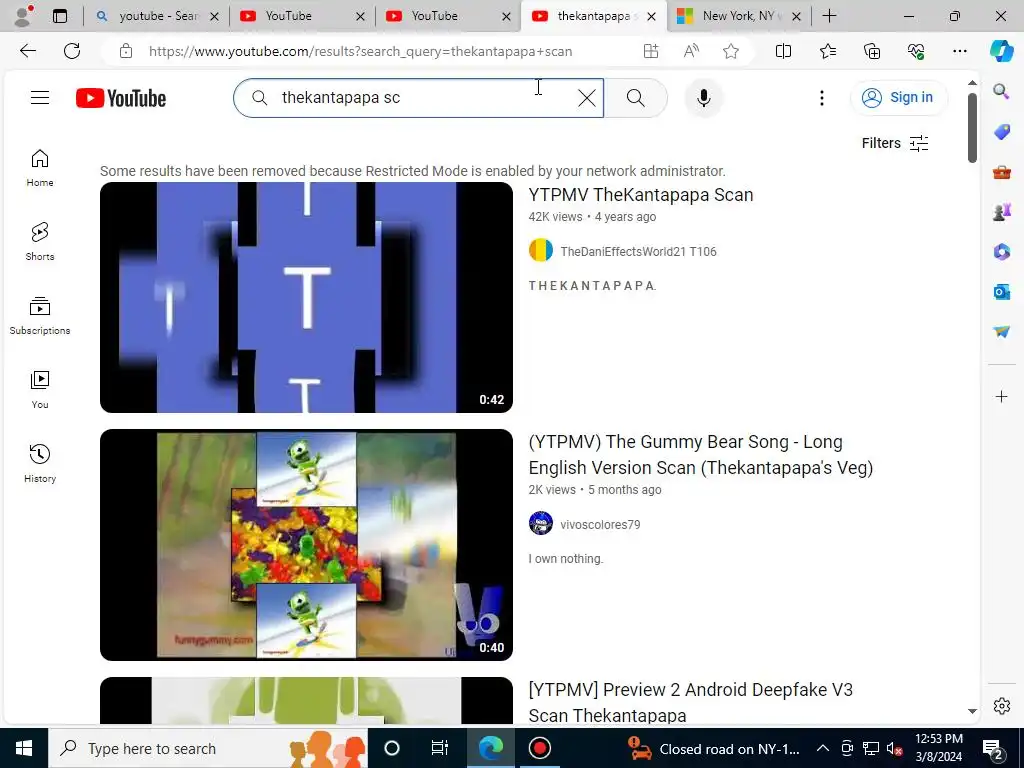Activate Read aloud icon
This screenshot has height=768, width=1024.
click(691, 51)
